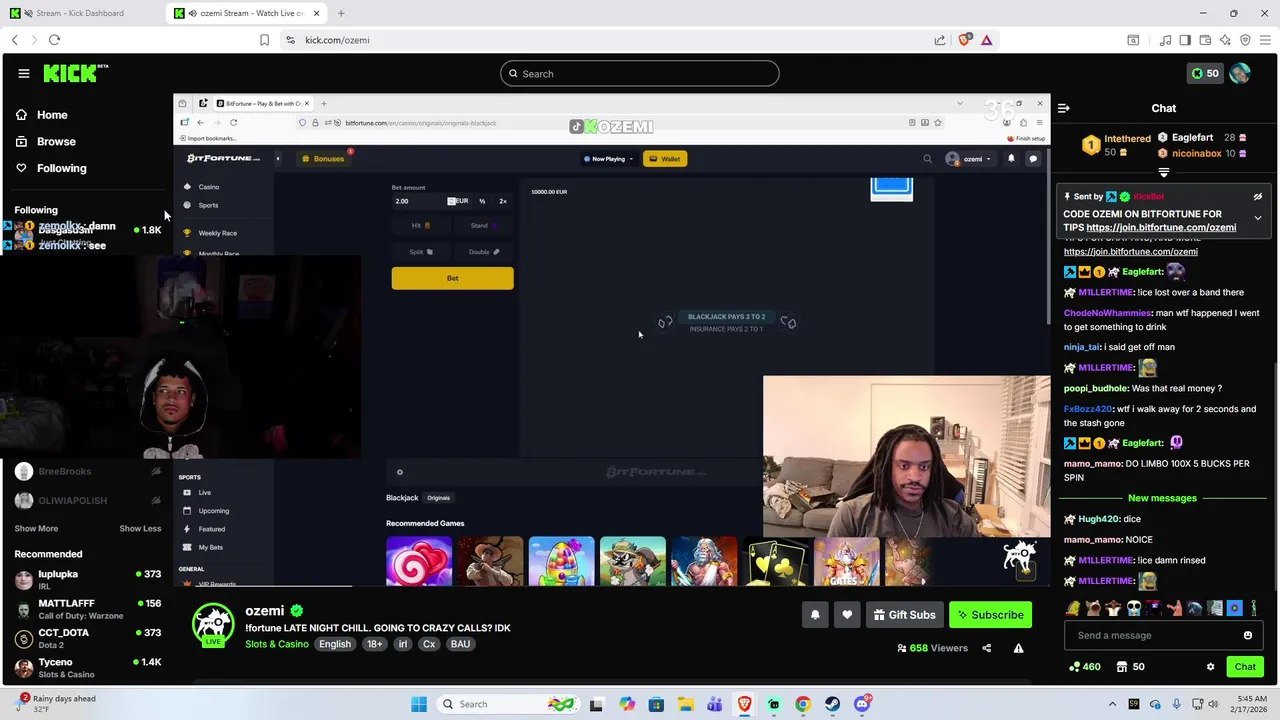Click the Brave Rewards triangle icon
This screenshot has height=720, width=1280.
click(986, 40)
